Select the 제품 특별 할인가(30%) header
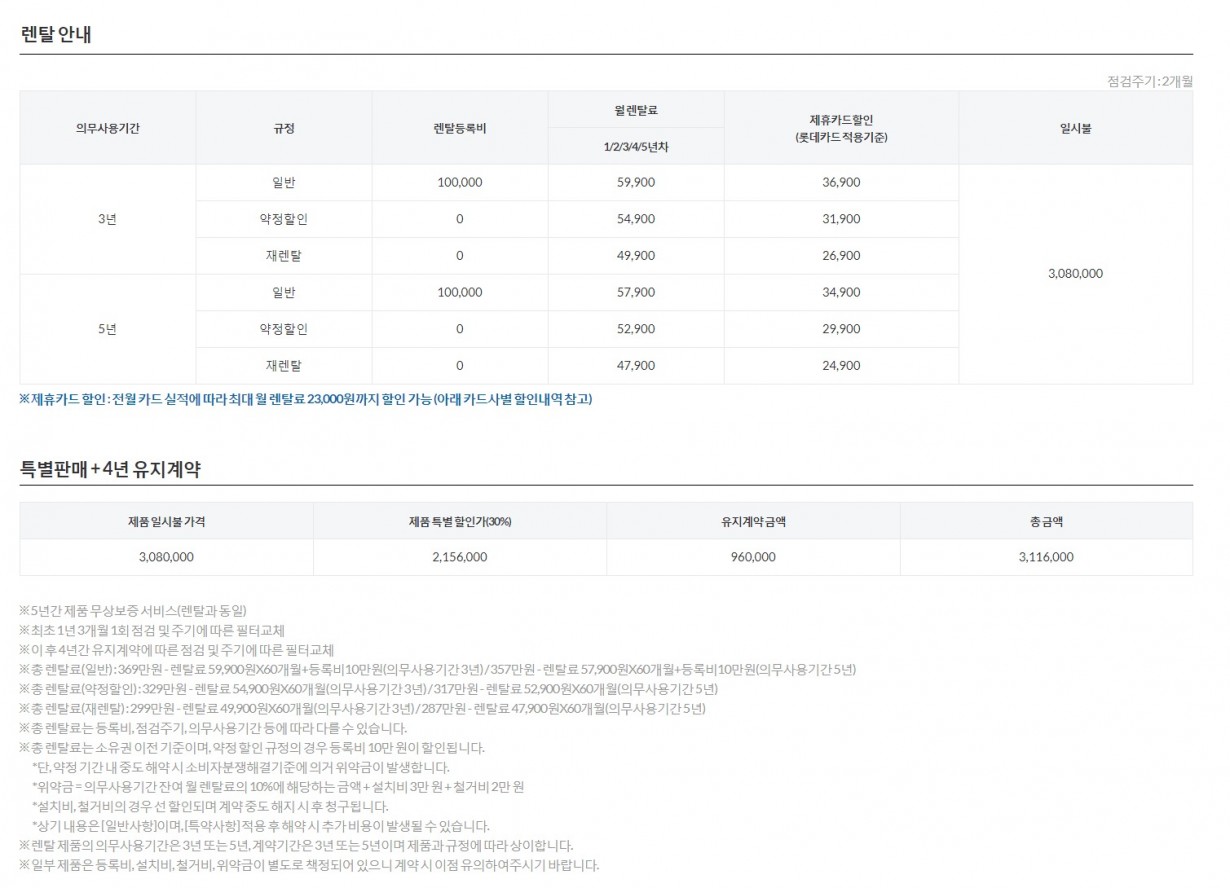 click(460, 521)
